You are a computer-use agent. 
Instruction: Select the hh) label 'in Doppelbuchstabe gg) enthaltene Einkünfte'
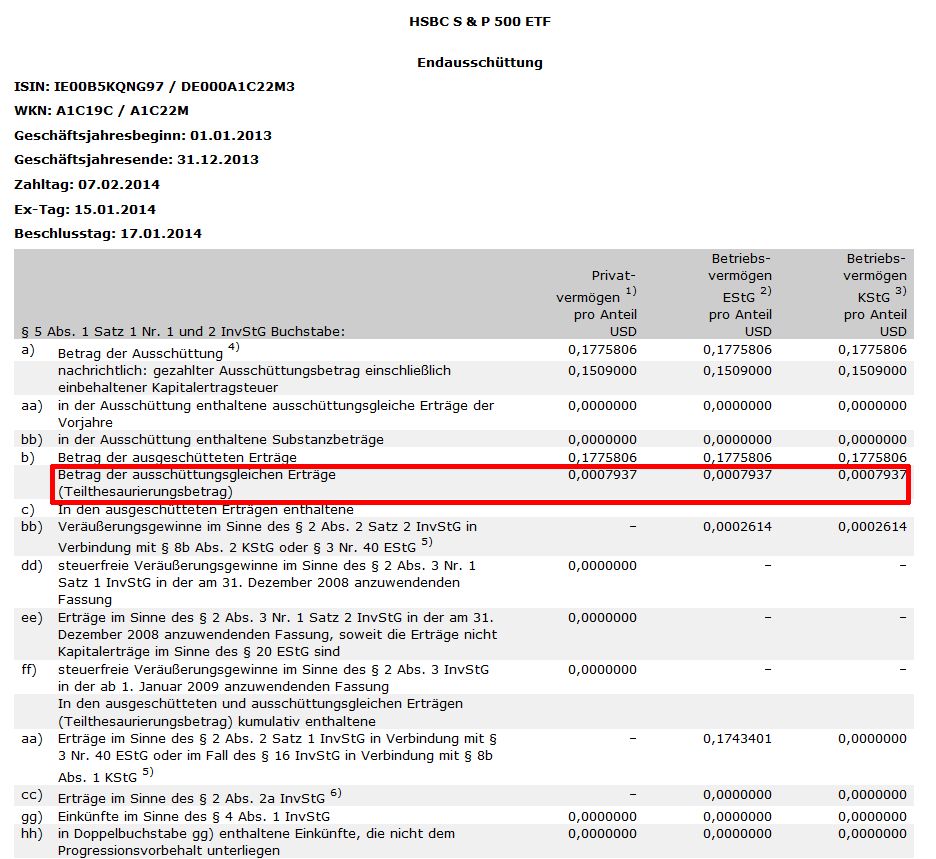point(256,842)
